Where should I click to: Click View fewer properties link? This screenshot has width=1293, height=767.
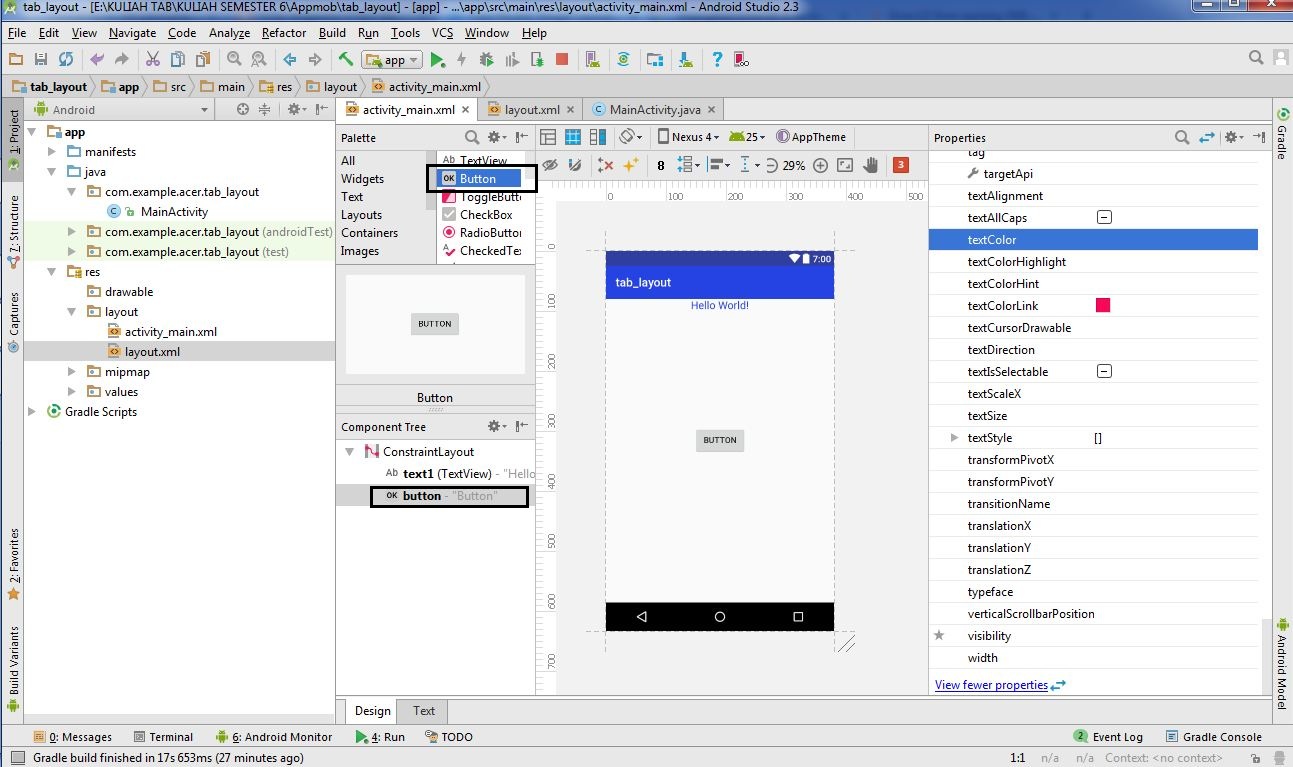(991, 685)
